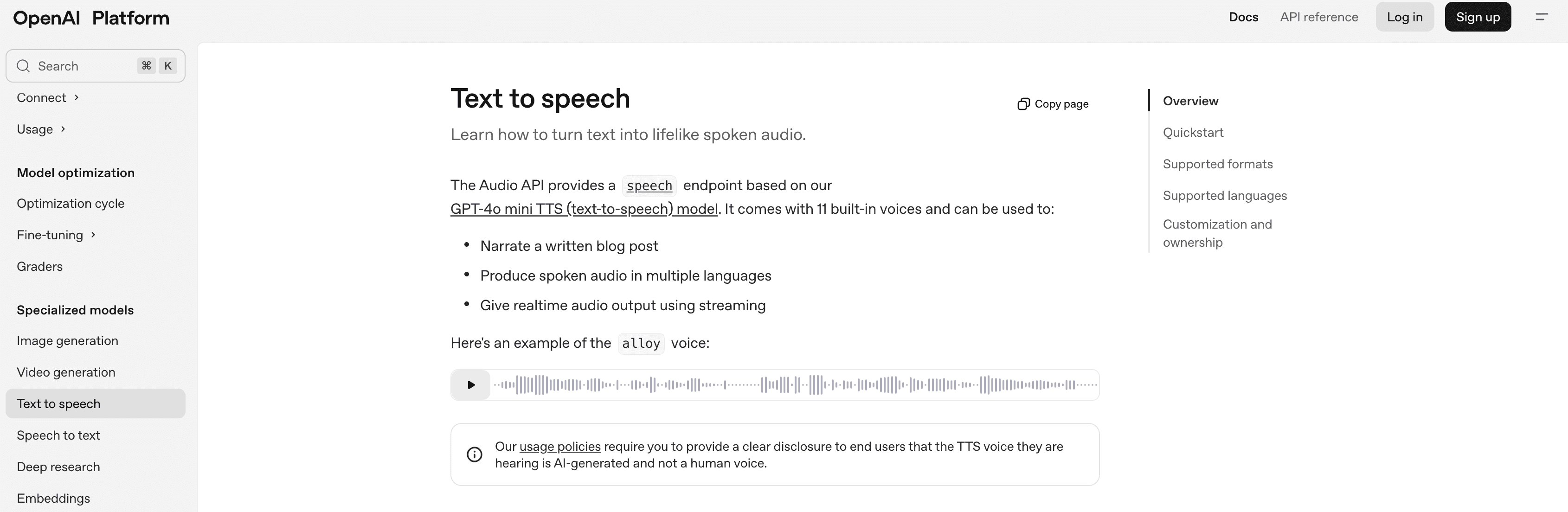1568x512 pixels.
Task: Expand the Connect sidebar section
Action: pos(47,97)
